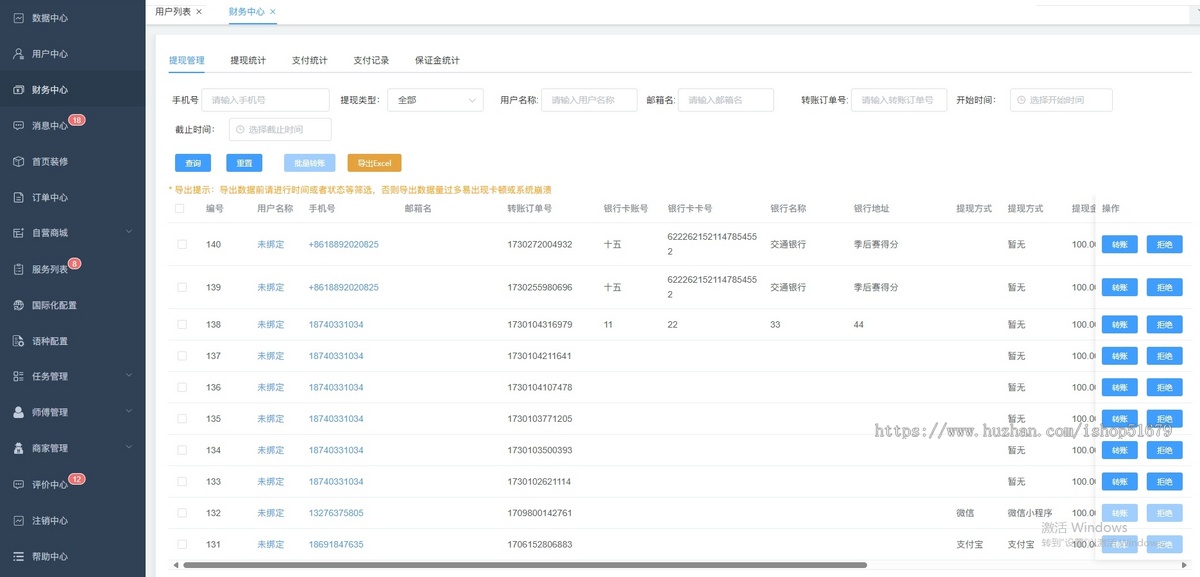
Task: Click the 财务中心 wallet icon
Action: coord(18,90)
